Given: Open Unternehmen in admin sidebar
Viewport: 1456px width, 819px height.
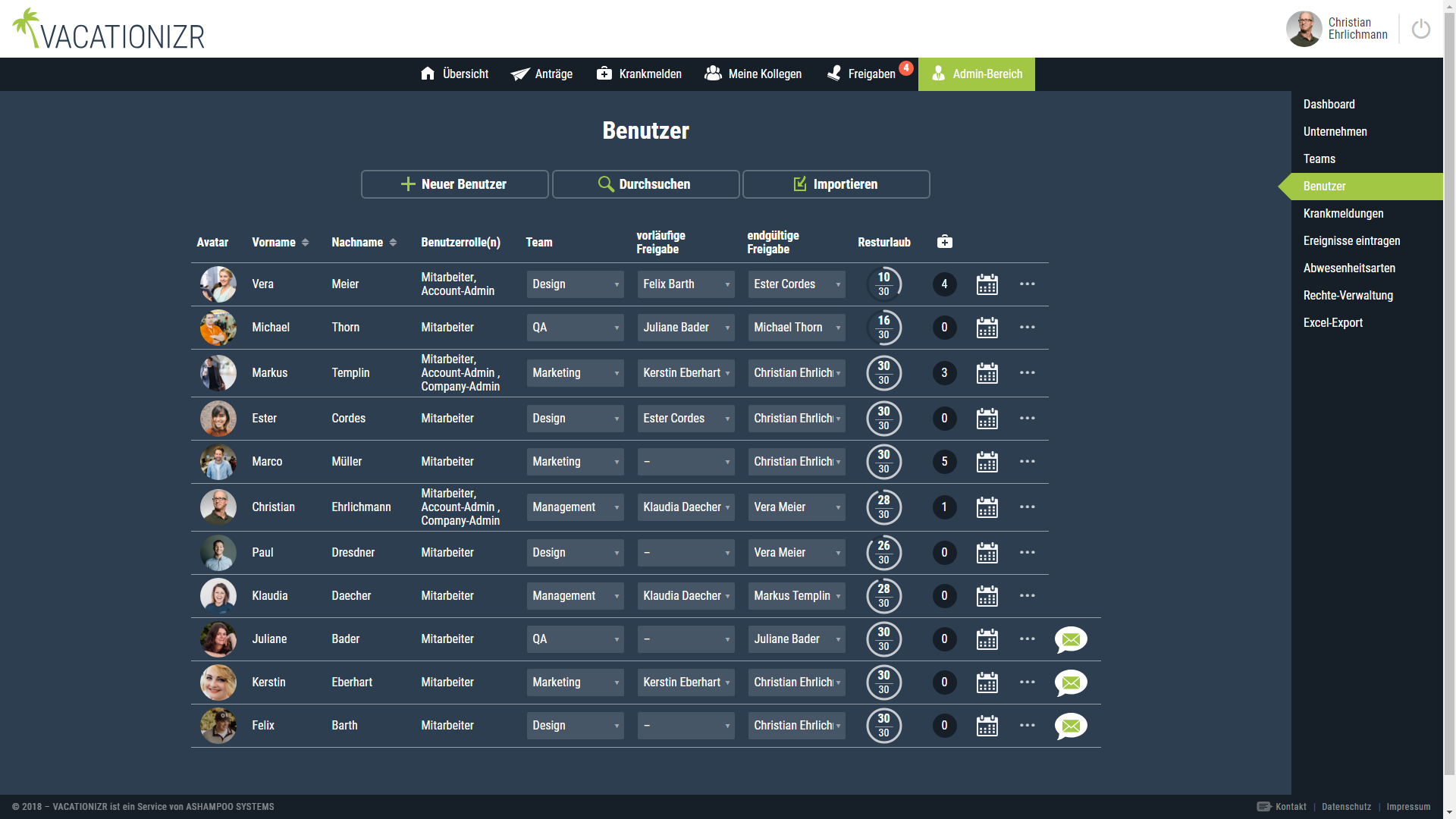Looking at the screenshot, I should click(x=1335, y=132).
